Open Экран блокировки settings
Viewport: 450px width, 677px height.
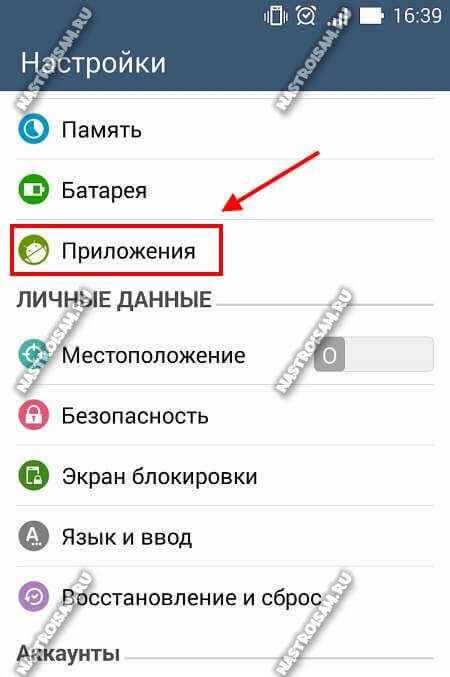click(225, 476)
